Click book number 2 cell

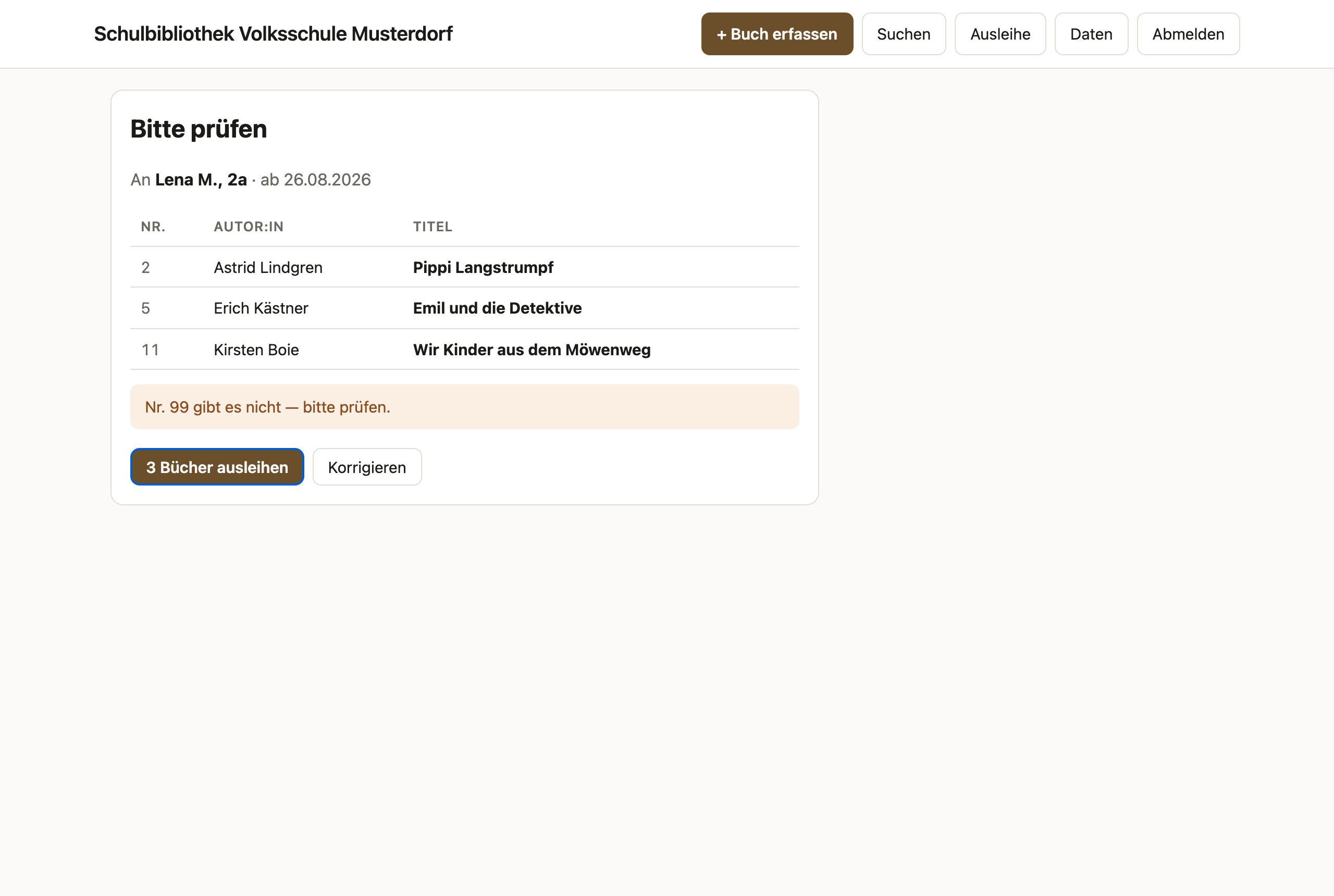pos(146,267)
